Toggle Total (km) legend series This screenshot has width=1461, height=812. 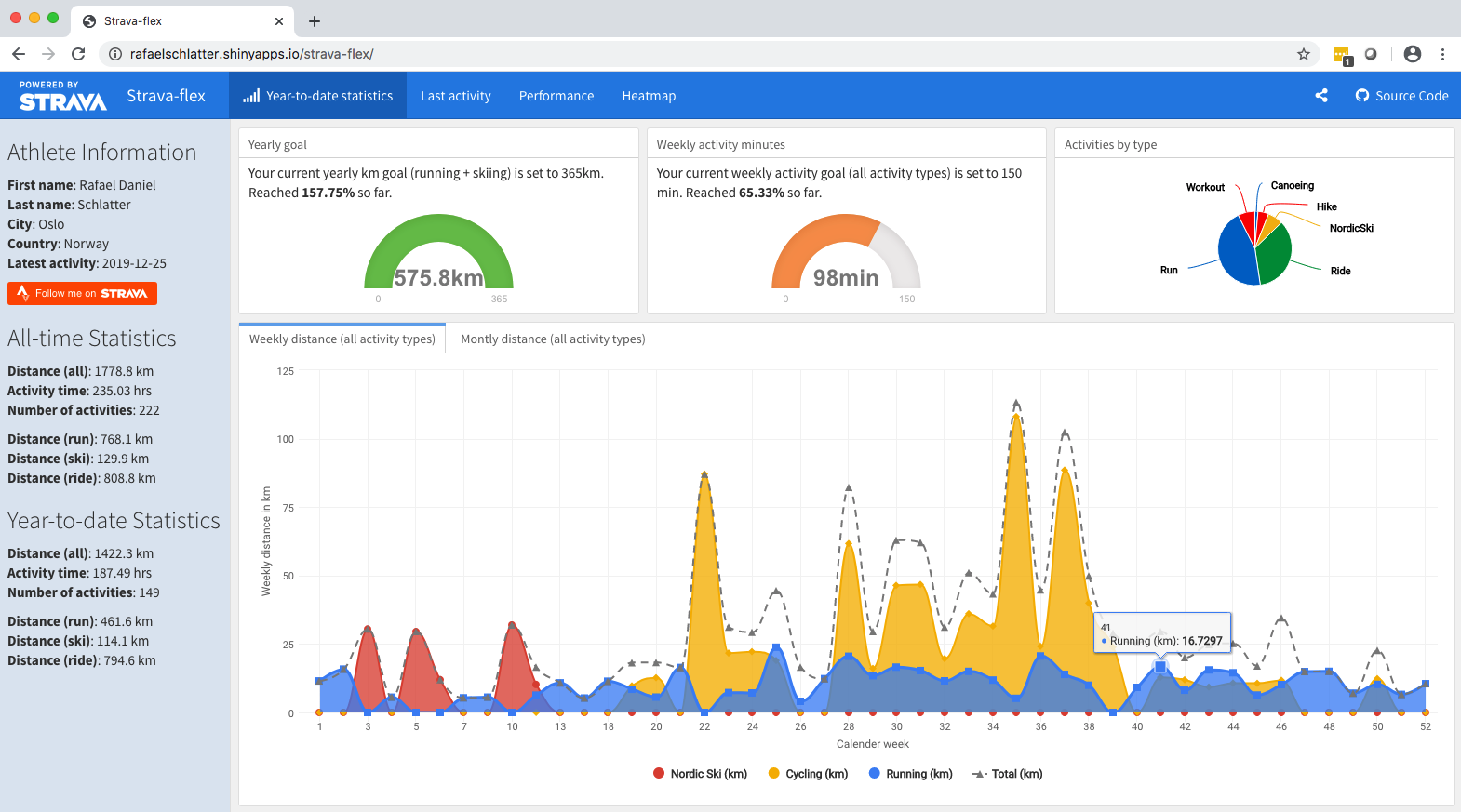[x=1008, y=774]
